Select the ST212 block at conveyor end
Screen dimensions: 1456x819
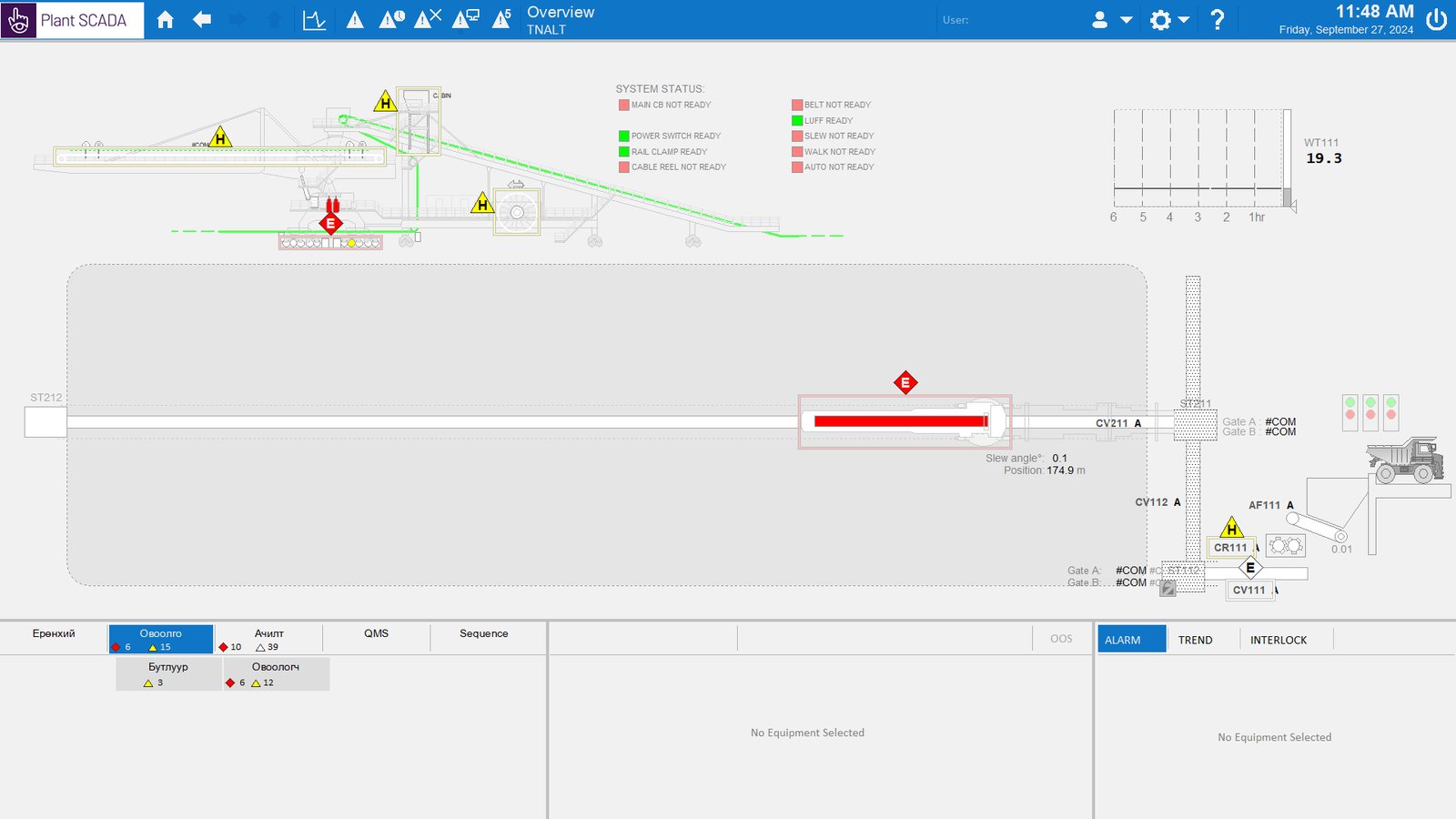(45, 422)
